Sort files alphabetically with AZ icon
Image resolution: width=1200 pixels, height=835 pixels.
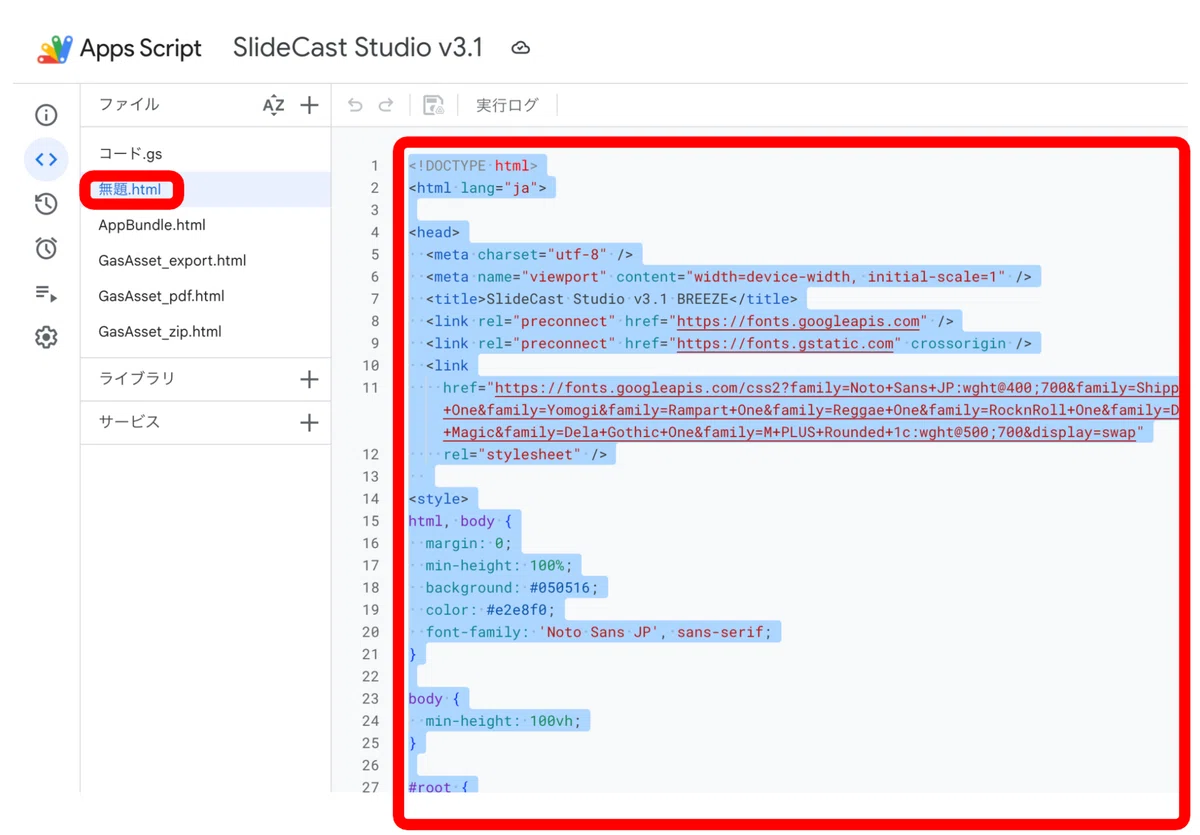coord(273,105)
